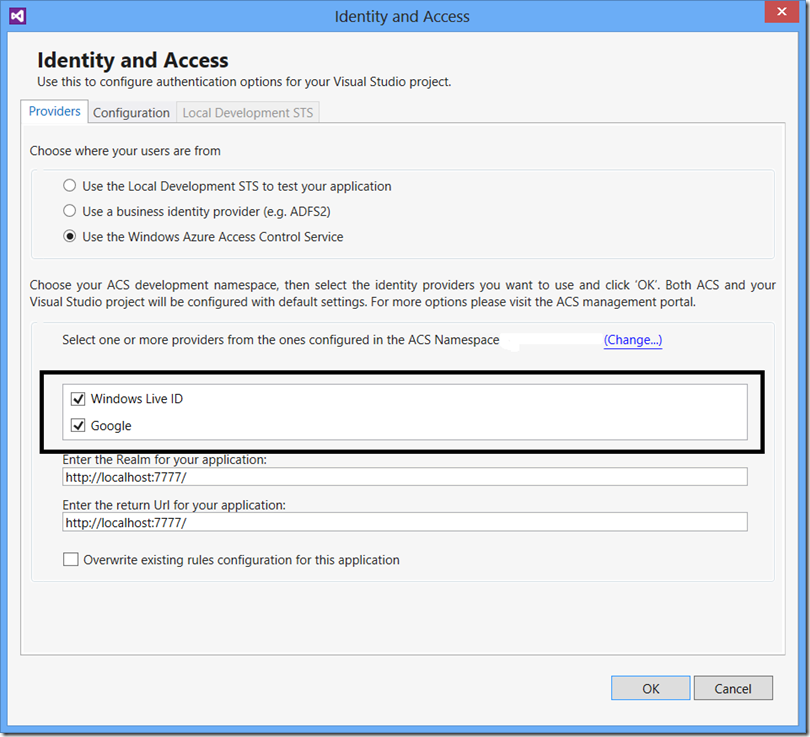Confirm with the OK button

tap(650, 688)
